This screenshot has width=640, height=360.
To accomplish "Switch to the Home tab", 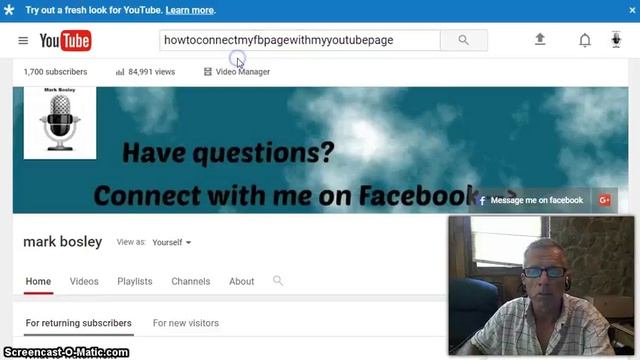I will tap(38, 282).
